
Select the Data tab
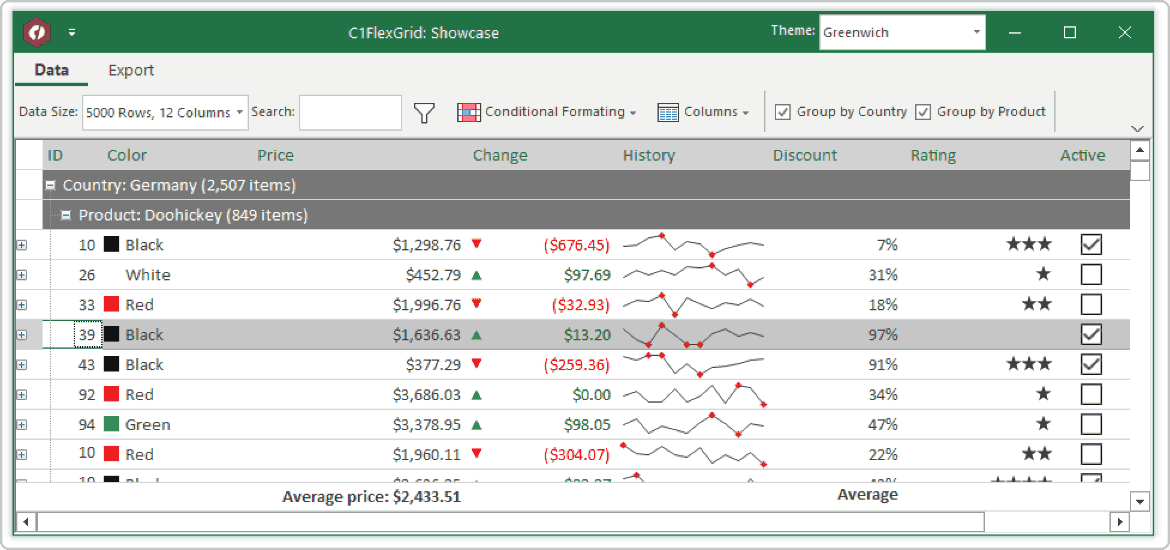52,70
